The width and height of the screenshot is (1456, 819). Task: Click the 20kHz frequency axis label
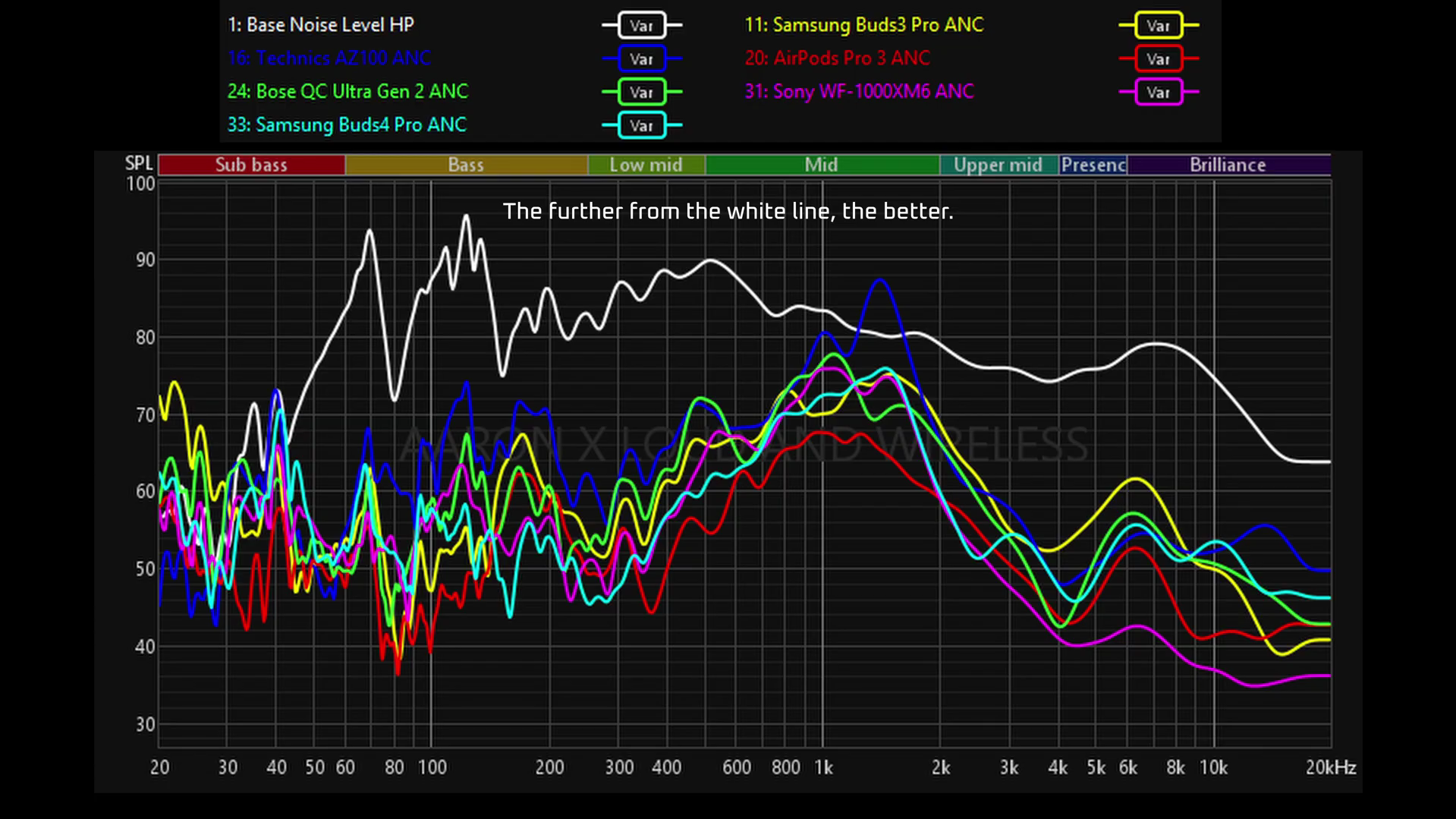1331,767
